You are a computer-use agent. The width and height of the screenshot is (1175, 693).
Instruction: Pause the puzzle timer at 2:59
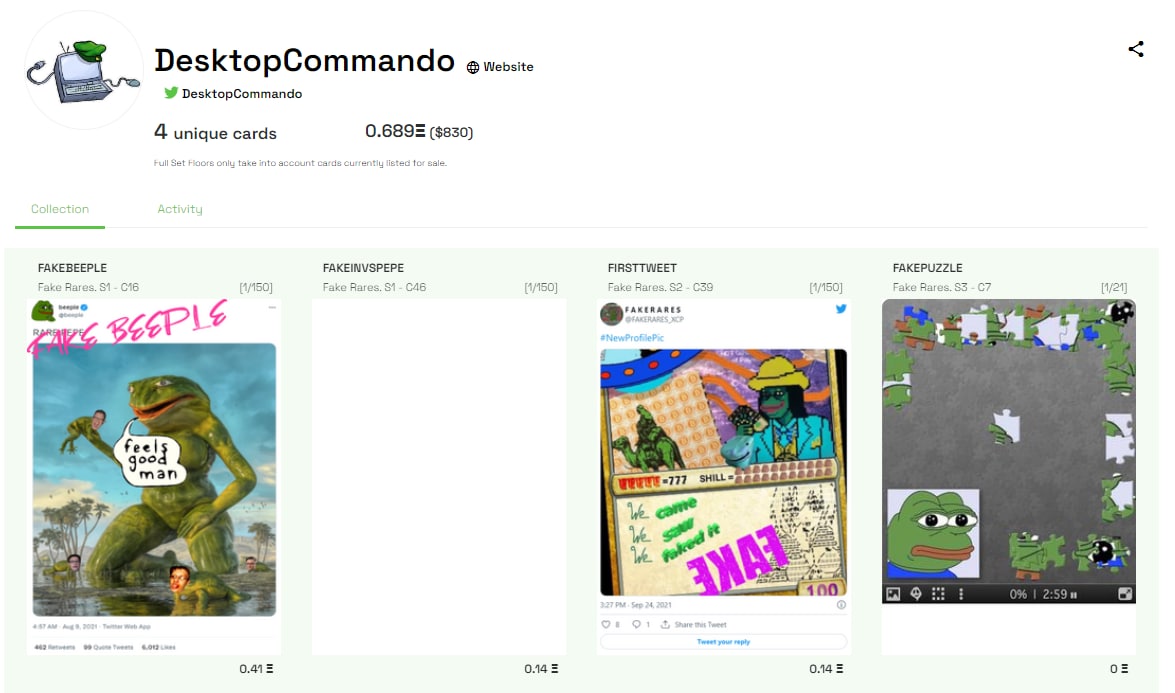pyautogui.click(x=1074, y=595)
